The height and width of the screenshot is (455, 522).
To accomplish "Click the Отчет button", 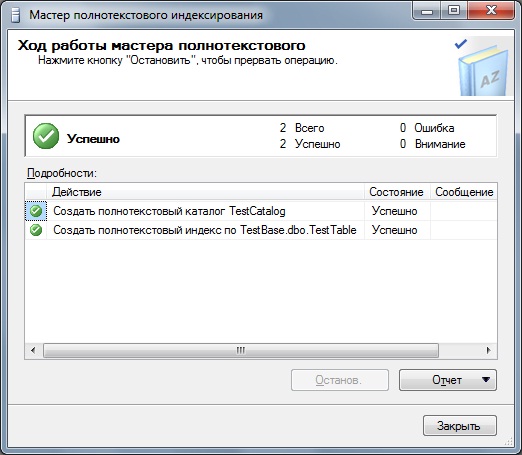I will pos(448,380).
